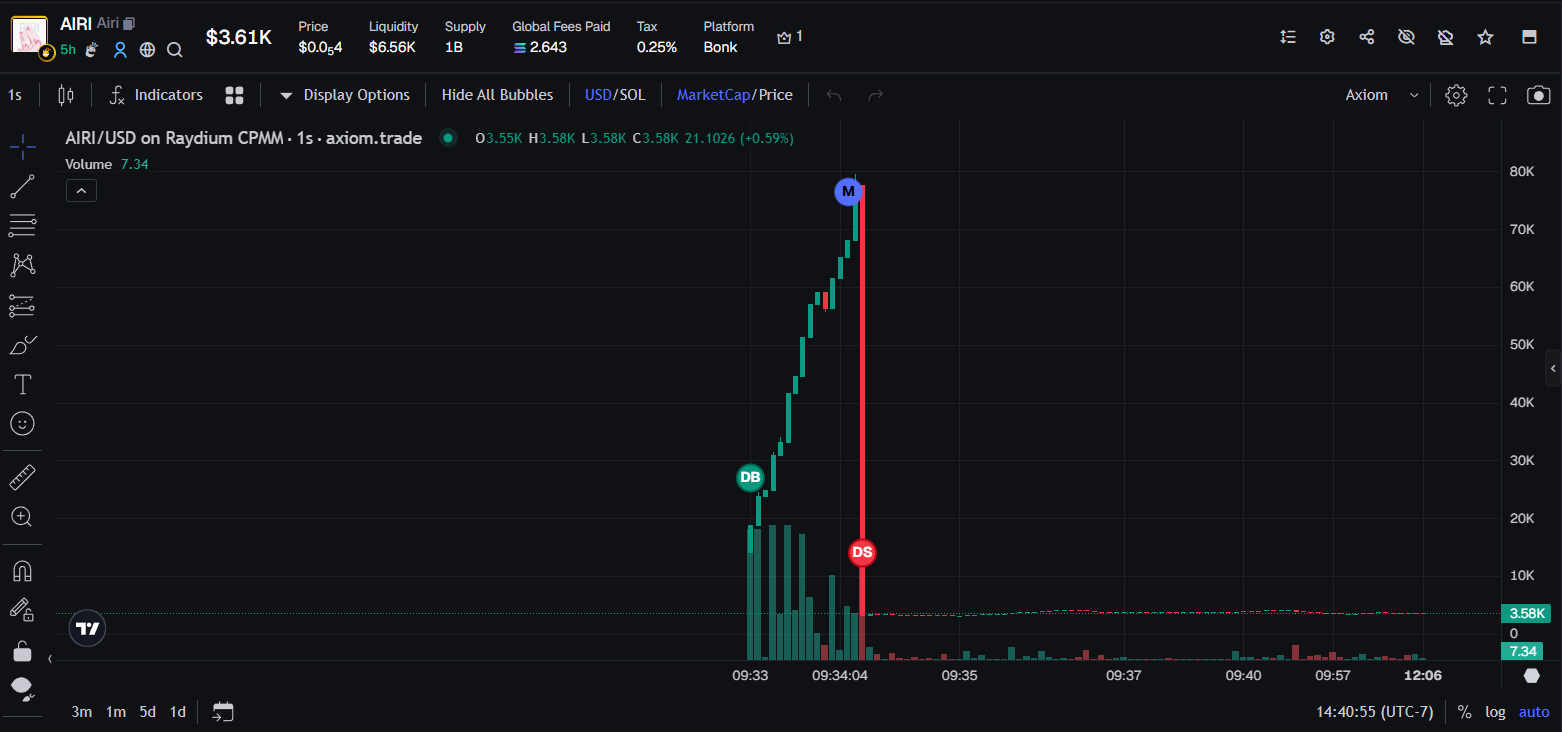Viewport: 1562px width, 732px height.
Task: Select the ruler measure tool
Action: click(22, 478)
